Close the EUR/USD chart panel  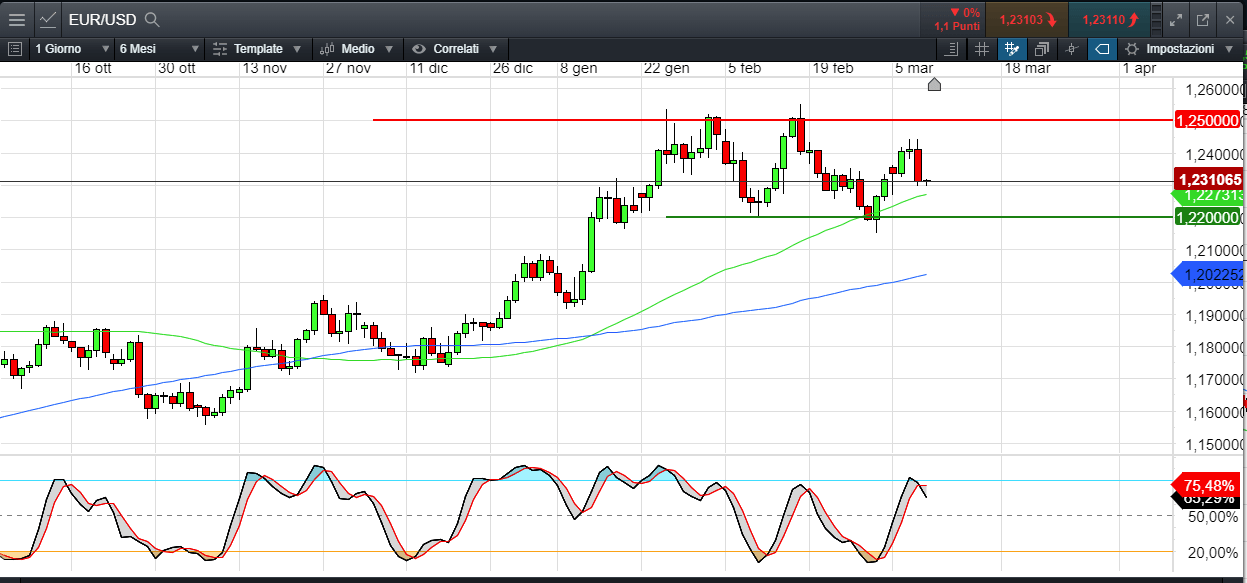tap(1230, 19)
